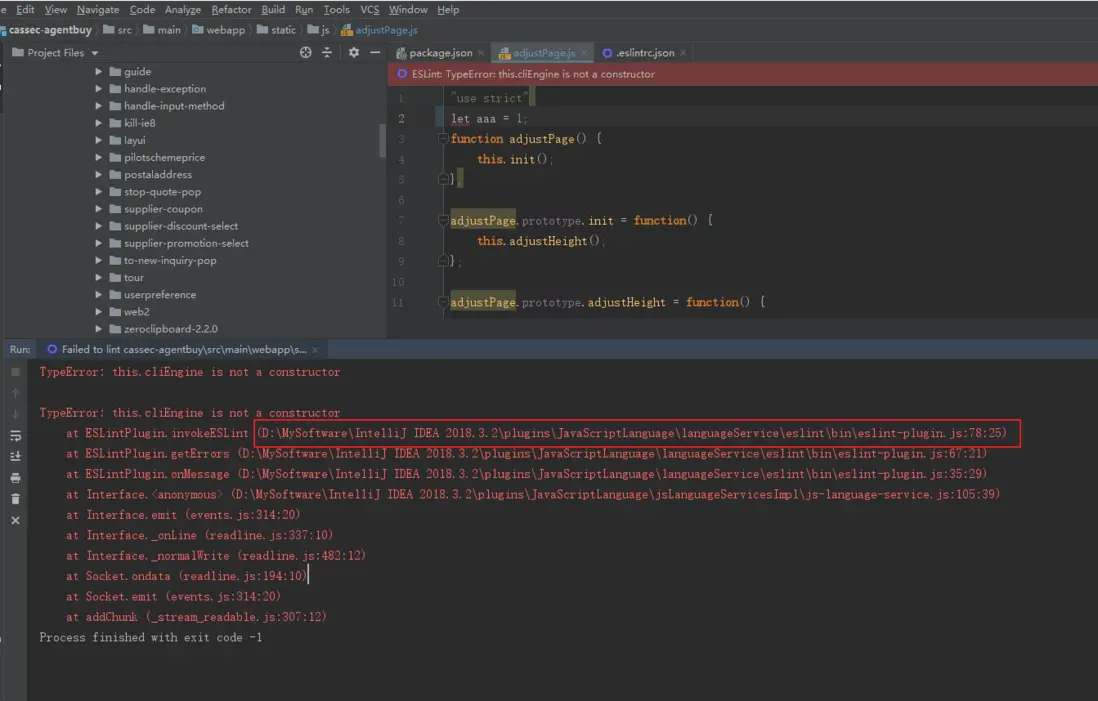
Task: Click the Print icon in Run panel
Action: tap(15, 478)
